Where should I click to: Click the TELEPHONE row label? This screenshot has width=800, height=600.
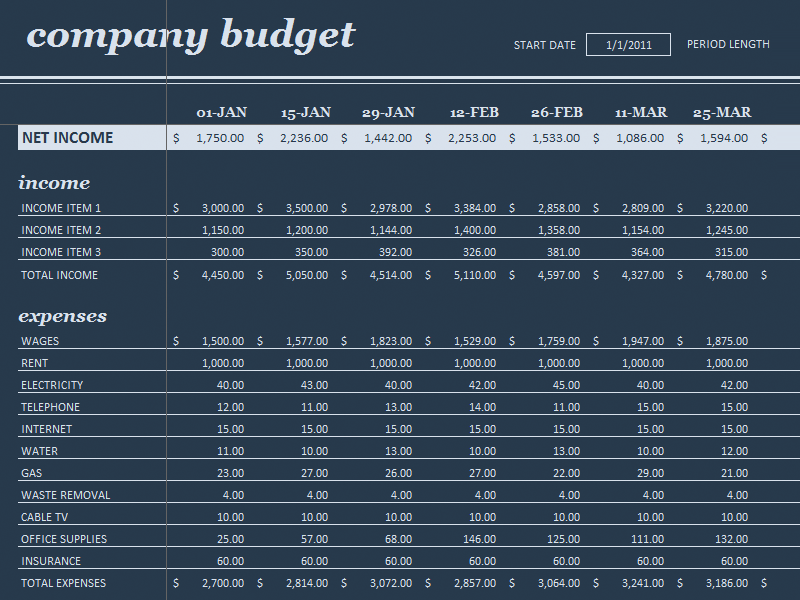(x=51, y=407)
